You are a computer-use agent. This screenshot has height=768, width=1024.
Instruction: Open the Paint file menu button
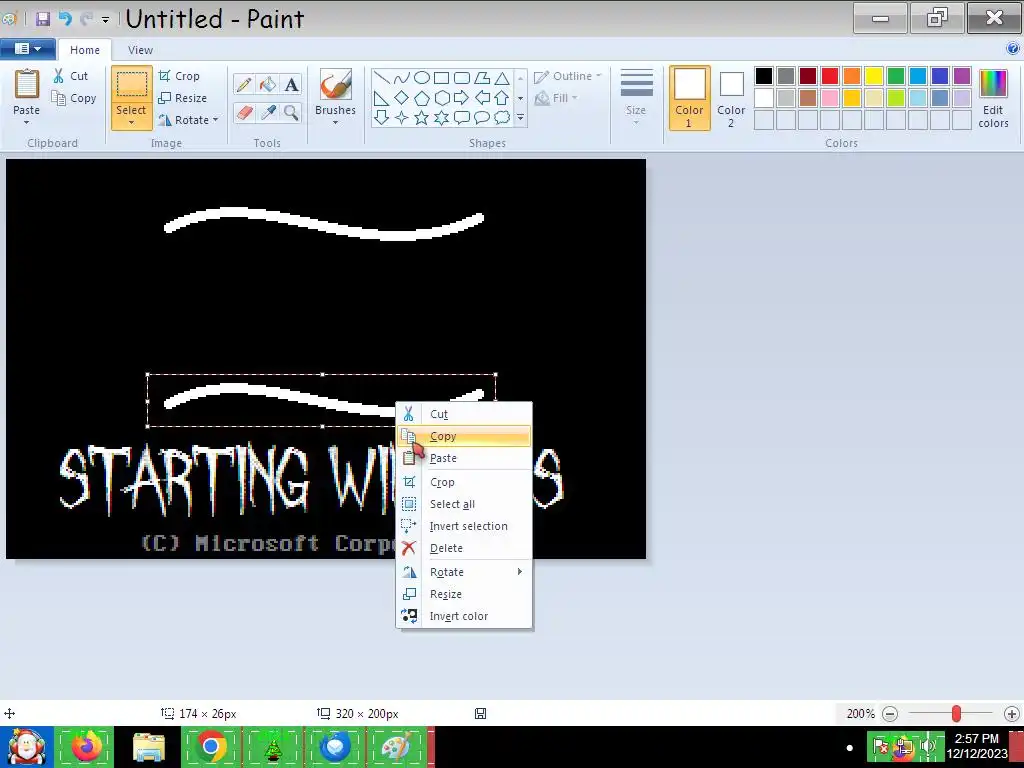pos(27,48)
